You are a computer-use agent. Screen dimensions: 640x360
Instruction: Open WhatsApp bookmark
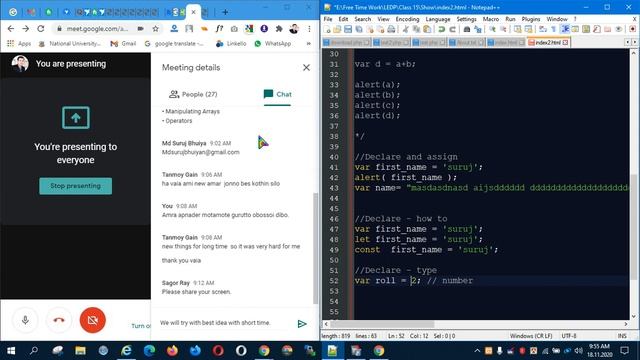tap(272, 43)
